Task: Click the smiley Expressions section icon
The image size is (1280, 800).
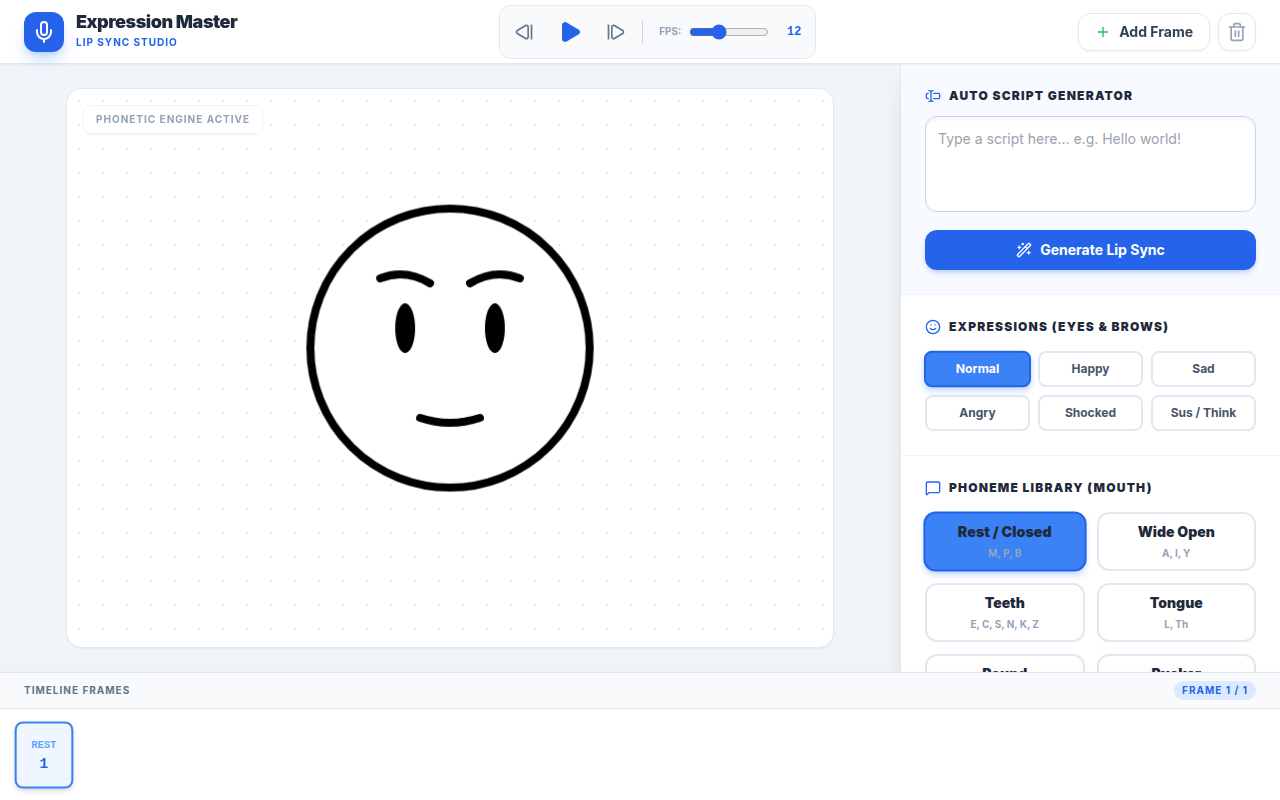Action: pos(933,327)
